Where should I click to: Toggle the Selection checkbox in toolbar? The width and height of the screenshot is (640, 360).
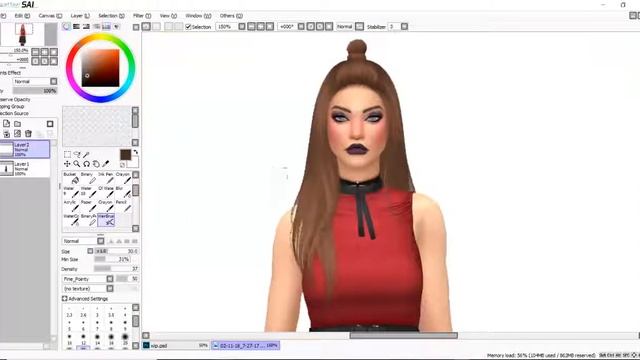(x=188, y=27)
